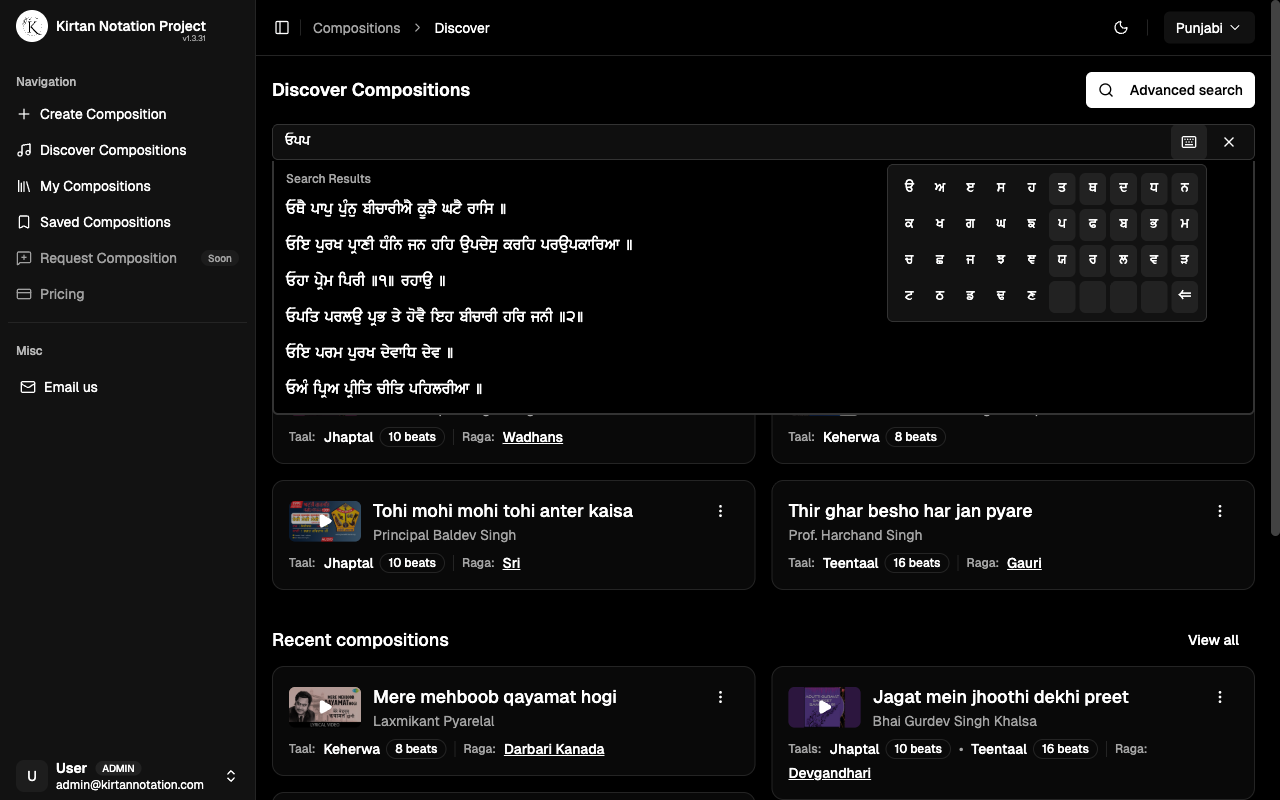Toggle dark mode with the moon icon
Image resolution: width=1280 pixels, height=800 pixels.
coord(1121,27)
